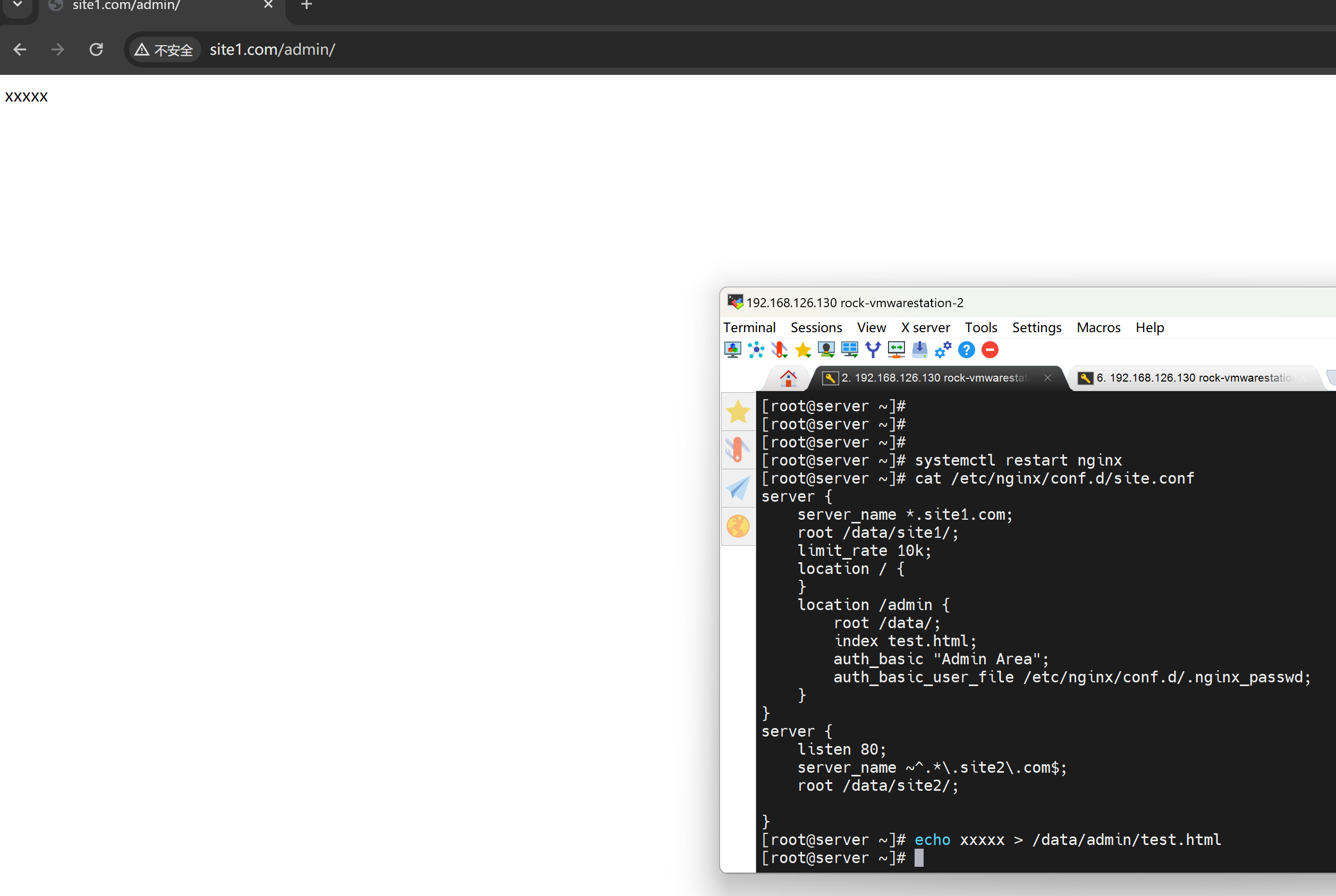Open the Tools Swiss-knife toolbar icon
Viewport: 1336px width, 896px height.
point(780,349)
